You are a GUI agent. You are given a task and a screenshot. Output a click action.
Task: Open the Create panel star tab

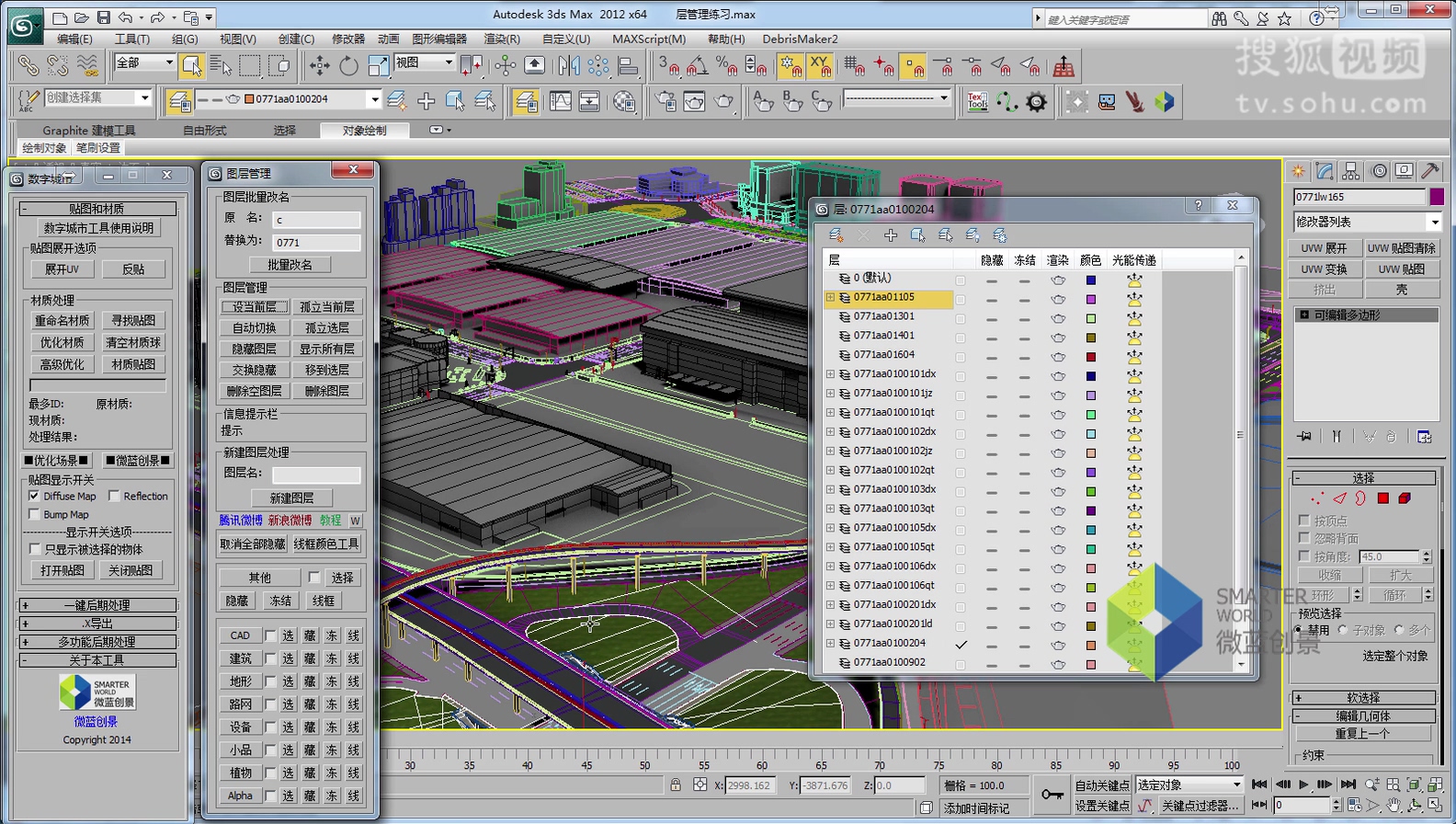click(1298, 171)
